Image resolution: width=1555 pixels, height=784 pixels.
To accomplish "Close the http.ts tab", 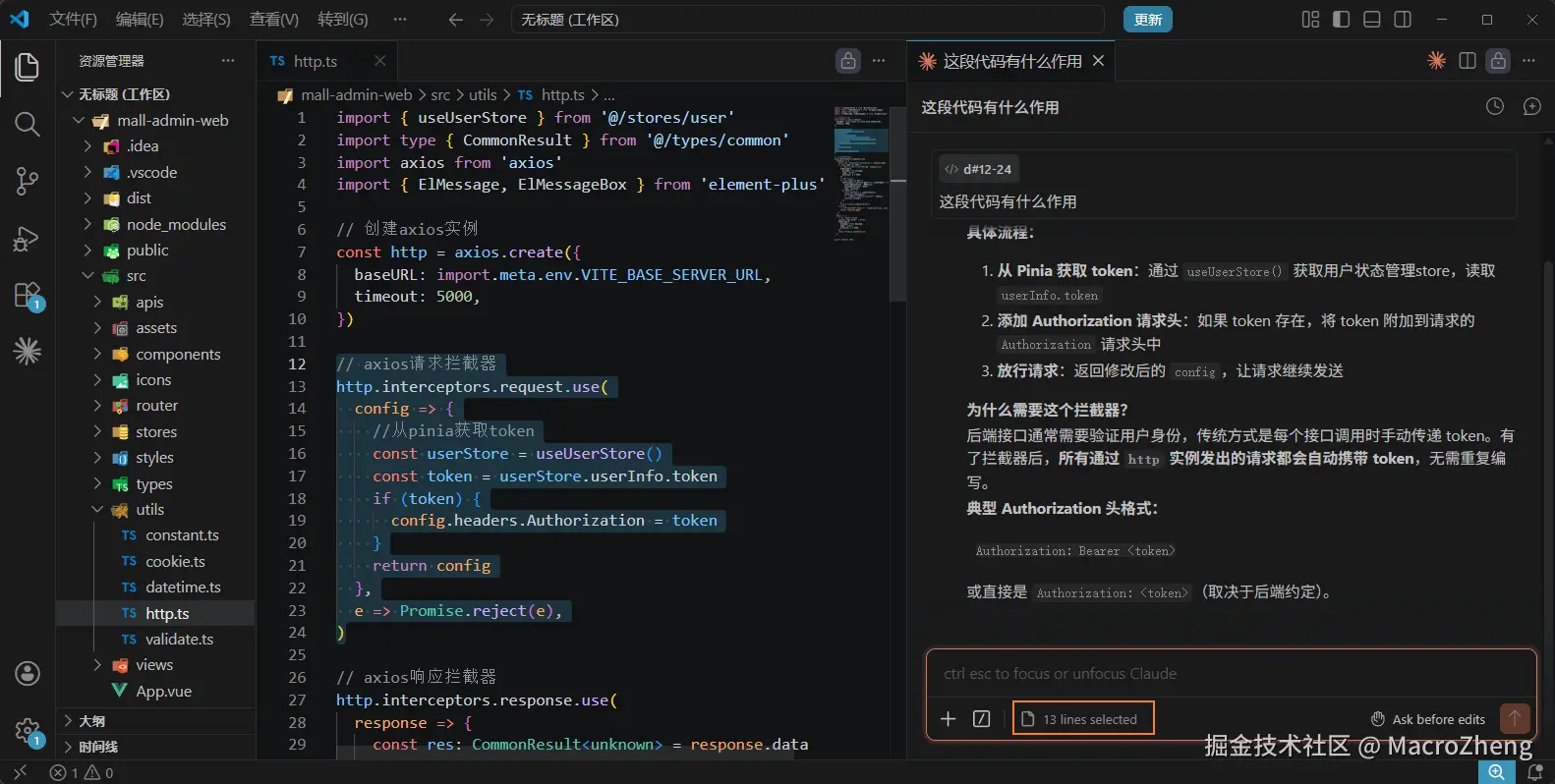I will click(379, 61).
